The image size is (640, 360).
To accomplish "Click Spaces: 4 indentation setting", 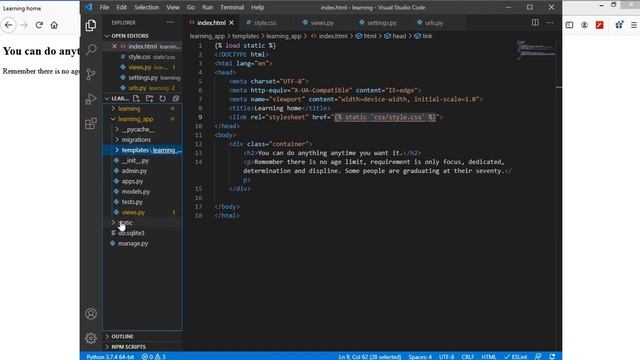I will (420, 356).
